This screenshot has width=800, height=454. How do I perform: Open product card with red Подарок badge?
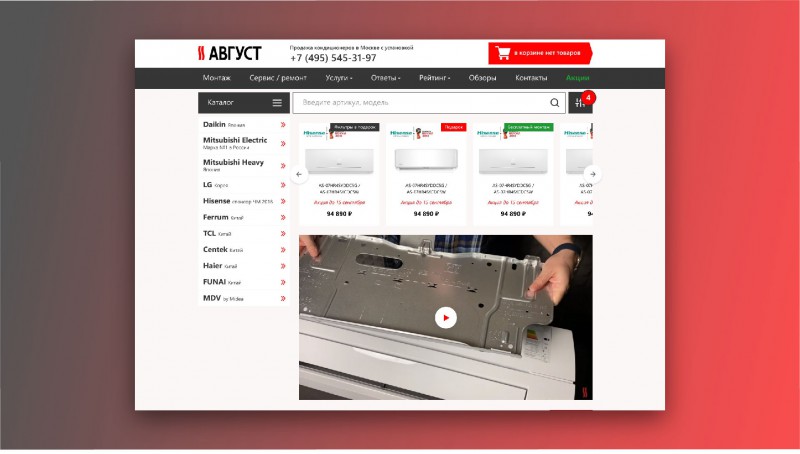click(x=426, y=174)
